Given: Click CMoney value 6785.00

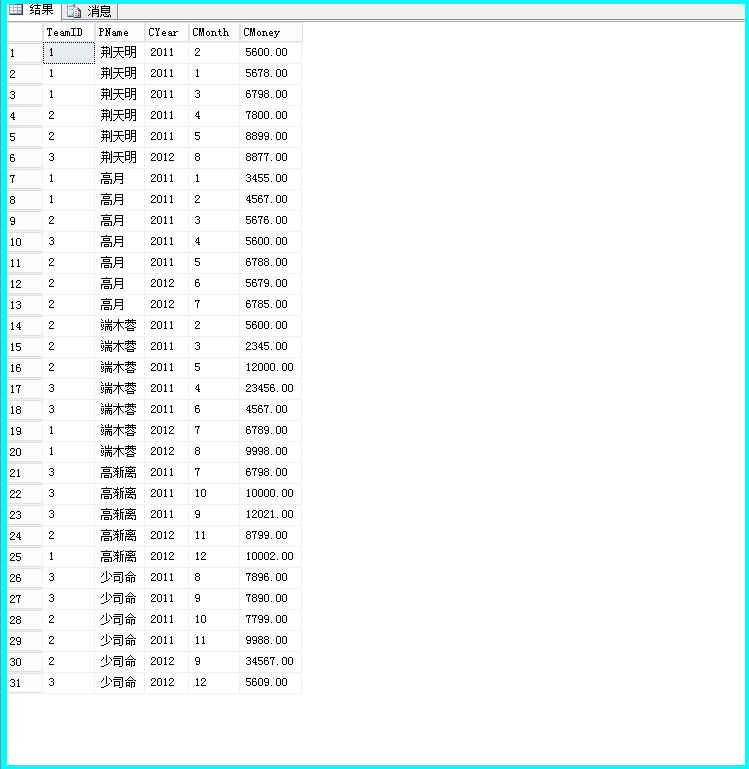Looking at the screenshot, I should click(x=266, y=305).
